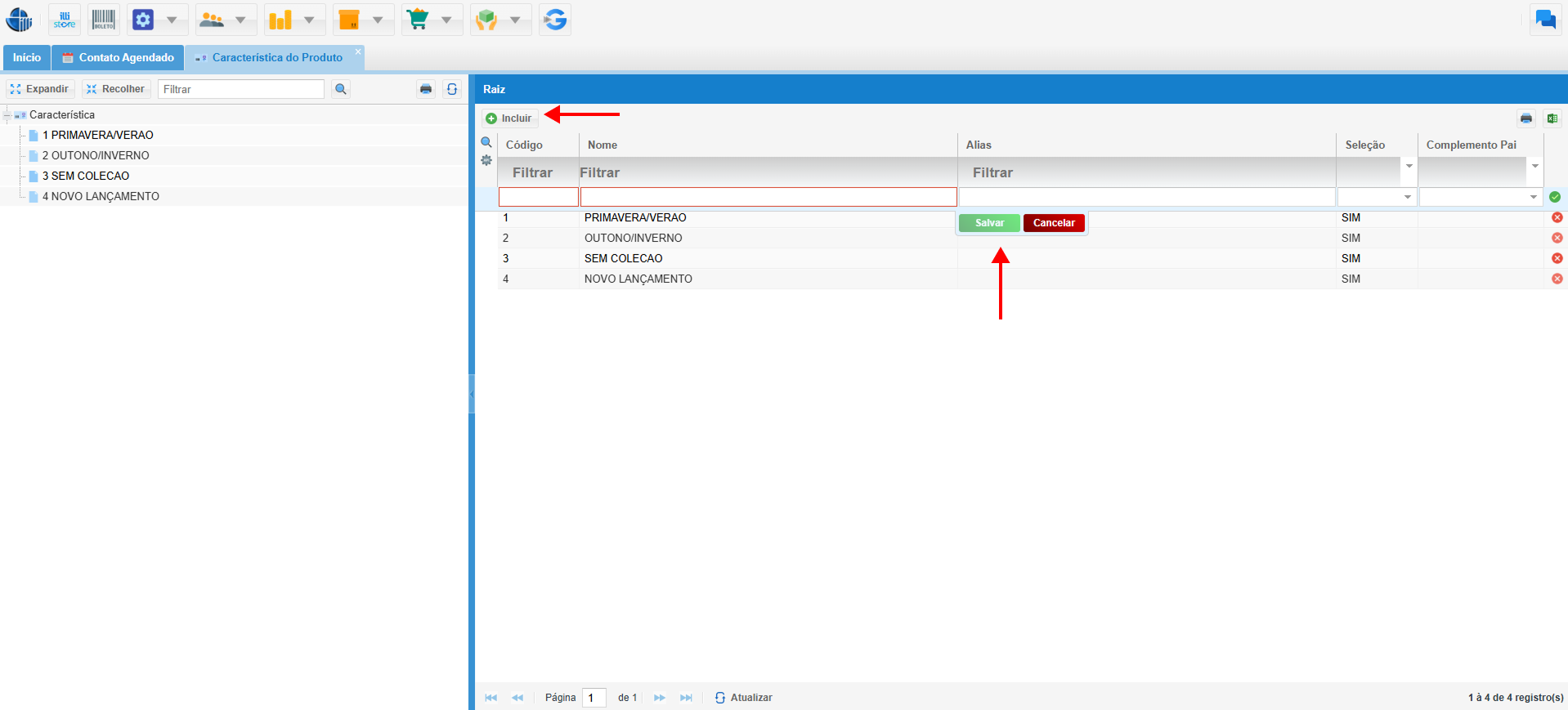Expand the settings gear menu dropdown arrow
Image resolution: width=1568 pixels, height=710 pixels.
172,20
